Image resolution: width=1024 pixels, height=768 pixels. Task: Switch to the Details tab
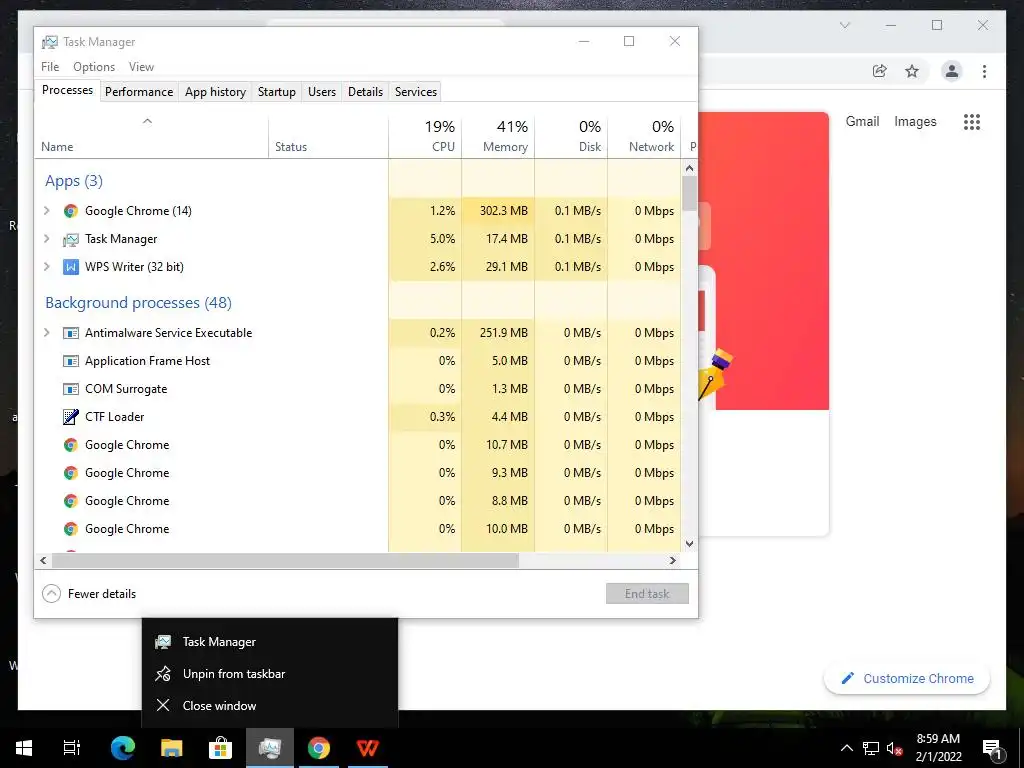(x=366, y=91)
